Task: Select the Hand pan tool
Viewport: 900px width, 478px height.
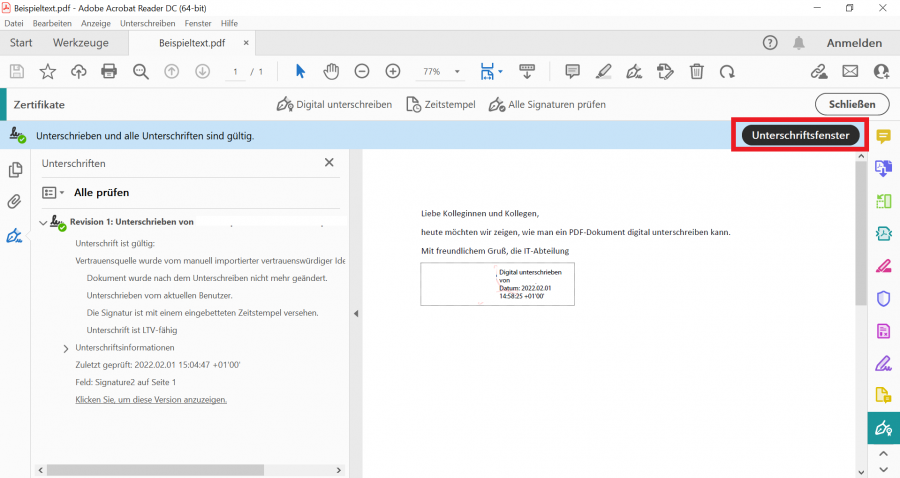Action: [x=331, y=71]
